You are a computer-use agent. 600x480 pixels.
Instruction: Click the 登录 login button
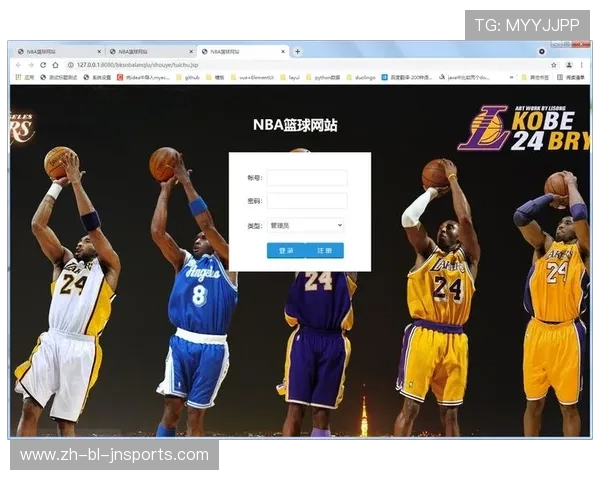[286, 250]
